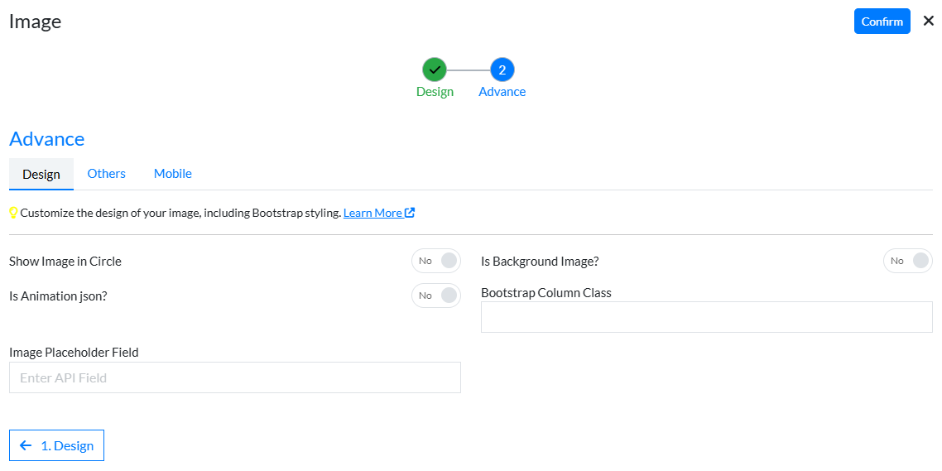Toggle the Show Image in Circle switch

point(436,261)
